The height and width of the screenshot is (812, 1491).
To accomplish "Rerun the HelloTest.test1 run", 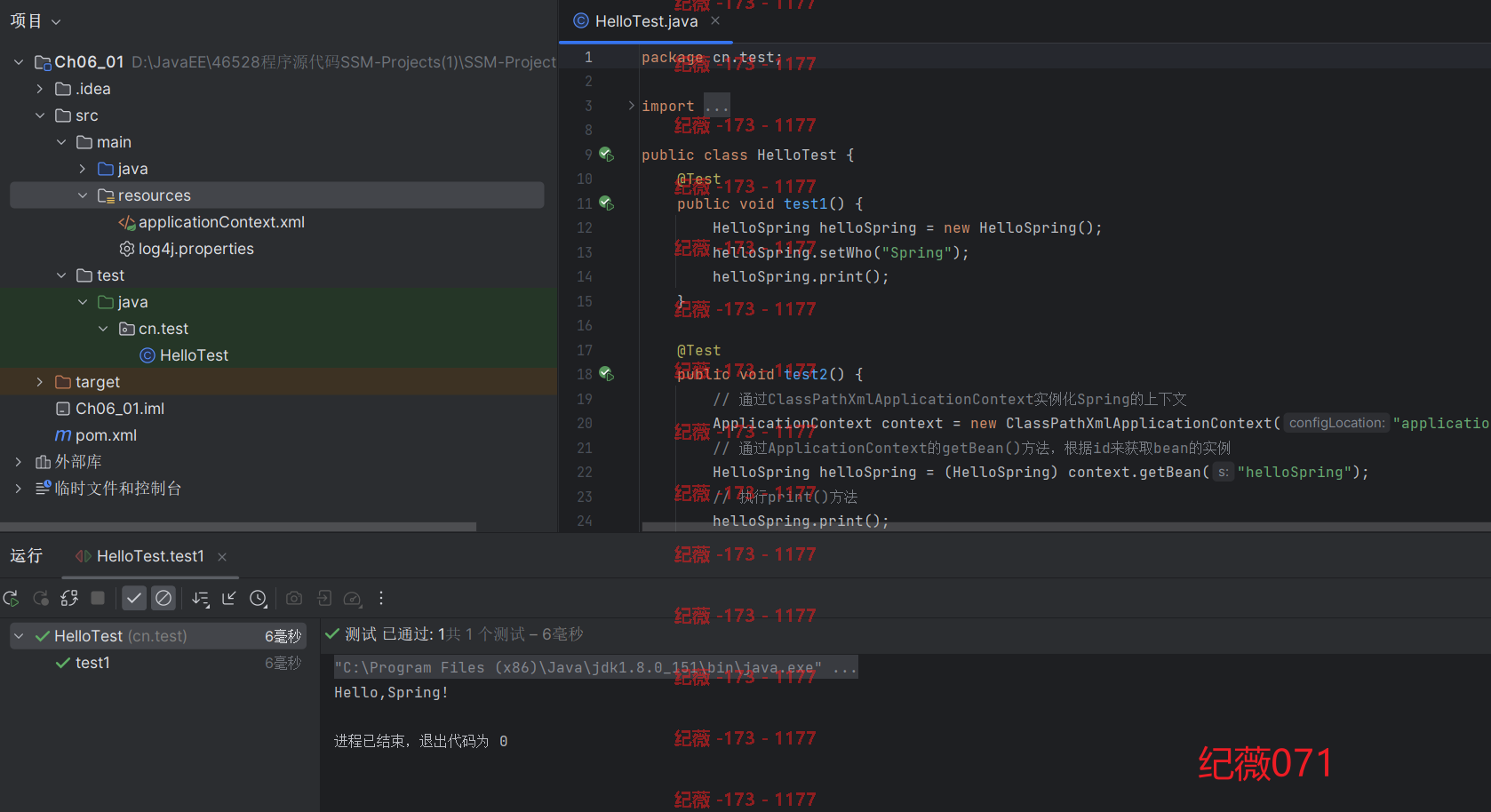I will click(11, 599).
